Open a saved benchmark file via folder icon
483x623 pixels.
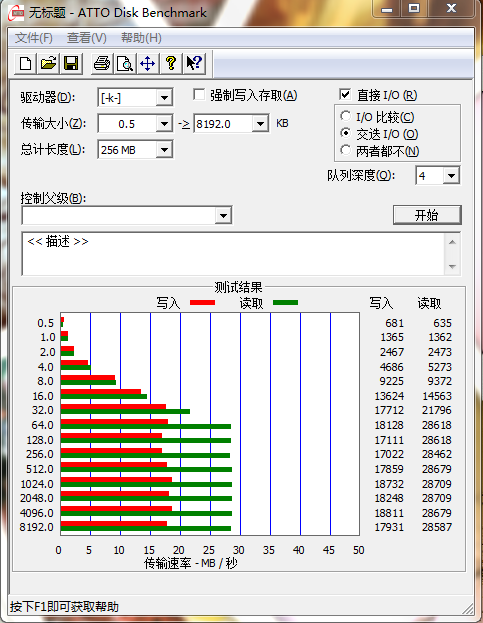click(x=48, y=64)
